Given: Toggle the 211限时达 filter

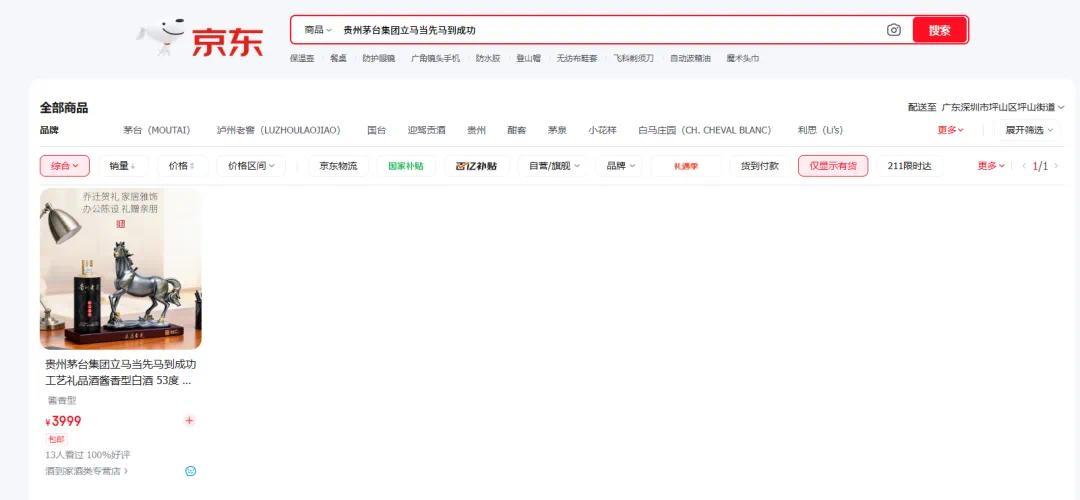Looking at the screenshot, I should (909, 166).
